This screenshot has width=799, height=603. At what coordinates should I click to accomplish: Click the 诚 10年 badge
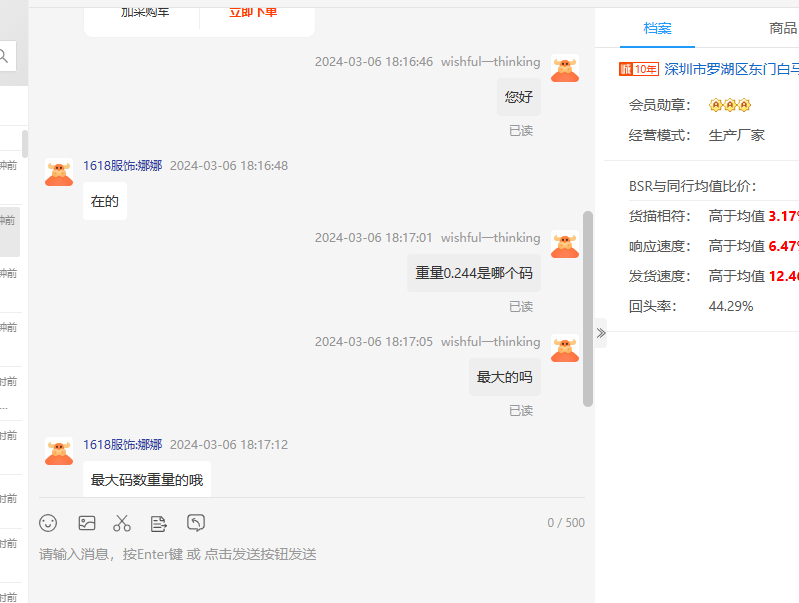tap(639, 69)
